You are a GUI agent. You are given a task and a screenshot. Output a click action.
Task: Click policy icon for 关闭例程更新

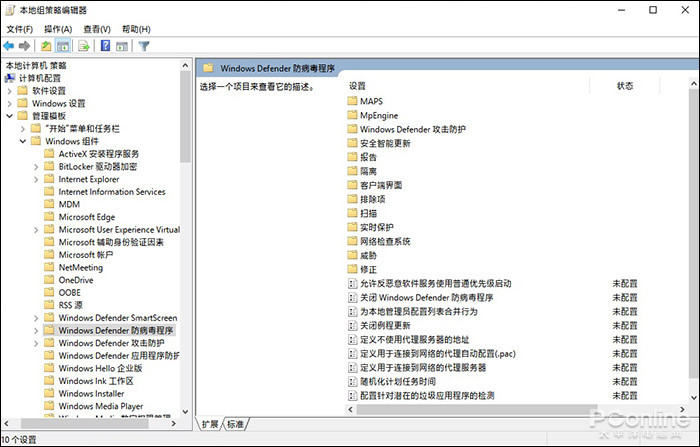352,326
